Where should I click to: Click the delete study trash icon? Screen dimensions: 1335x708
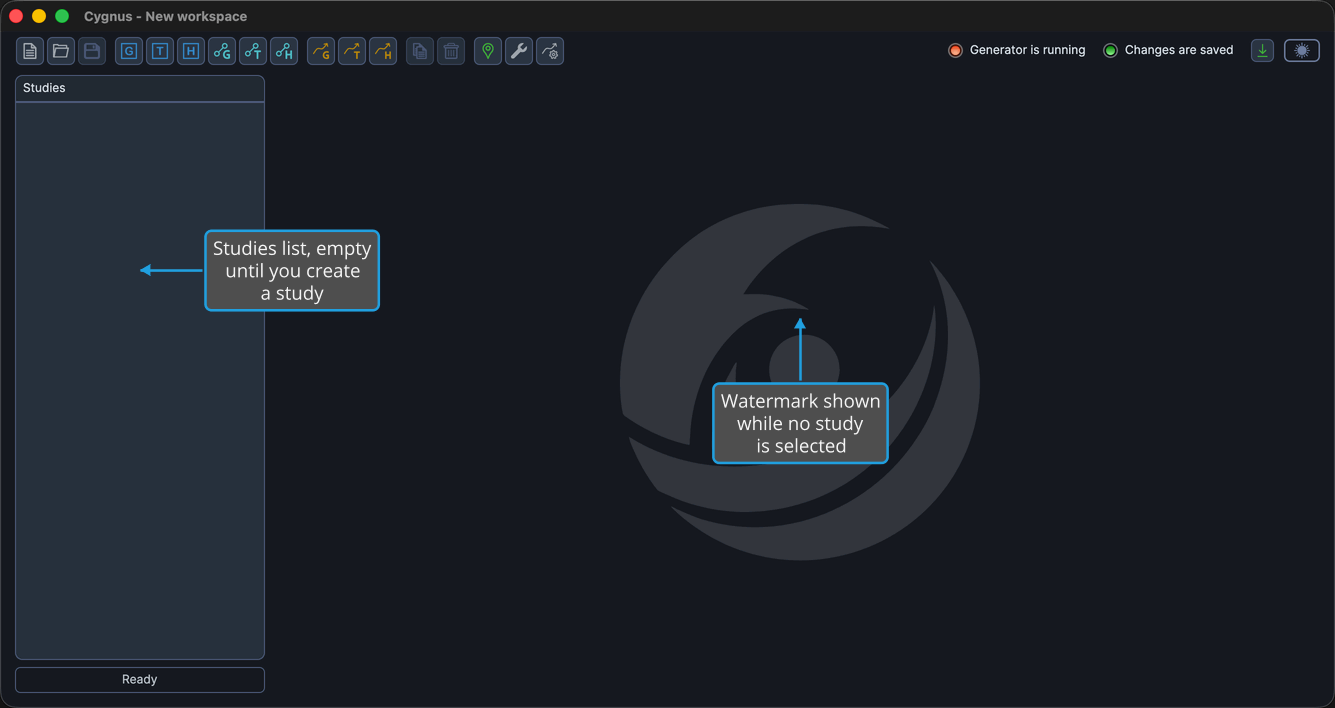pyautogui.click(x=451, y=51)
